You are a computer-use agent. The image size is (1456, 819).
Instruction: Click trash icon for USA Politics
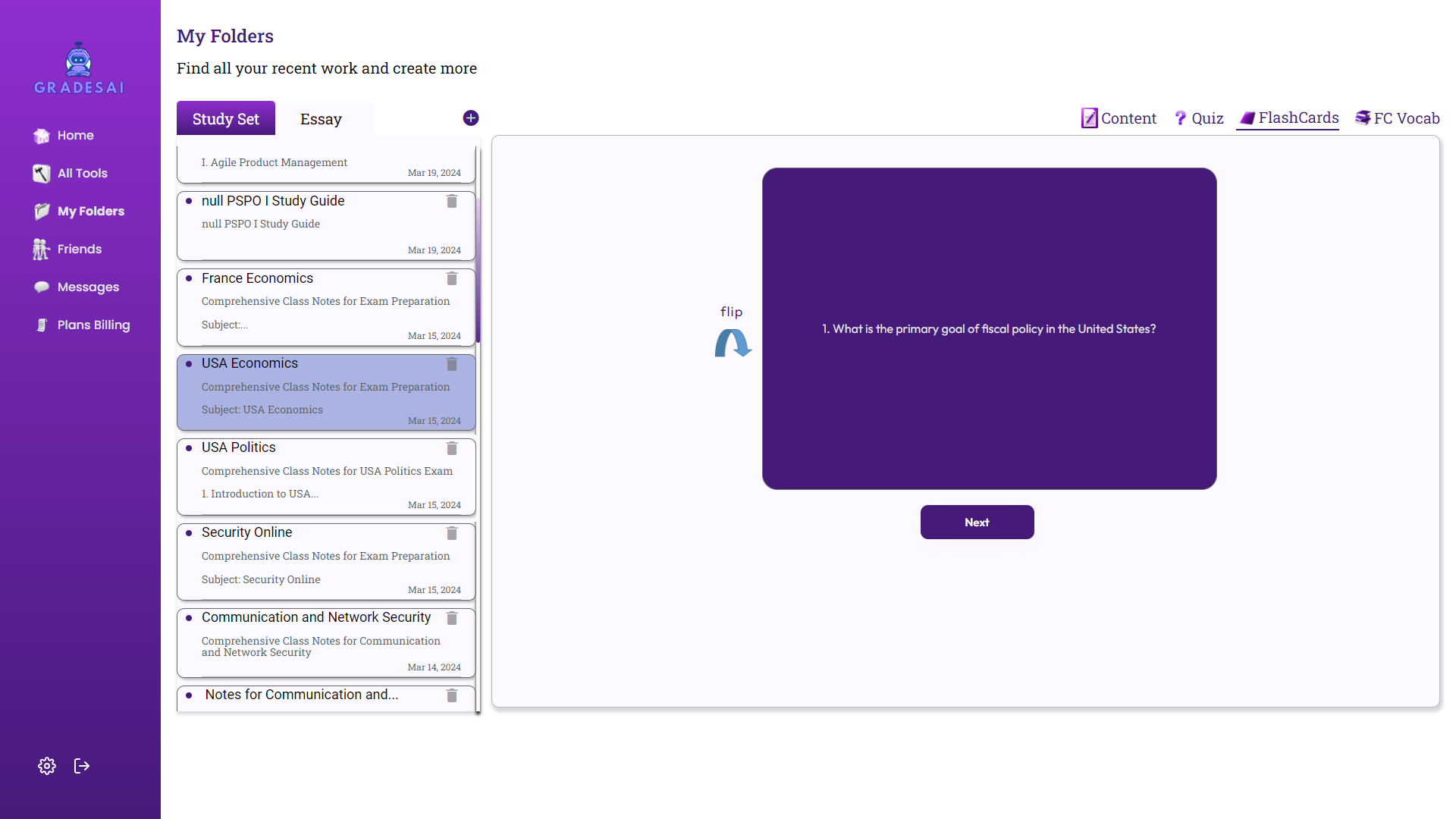click(452, 448)
